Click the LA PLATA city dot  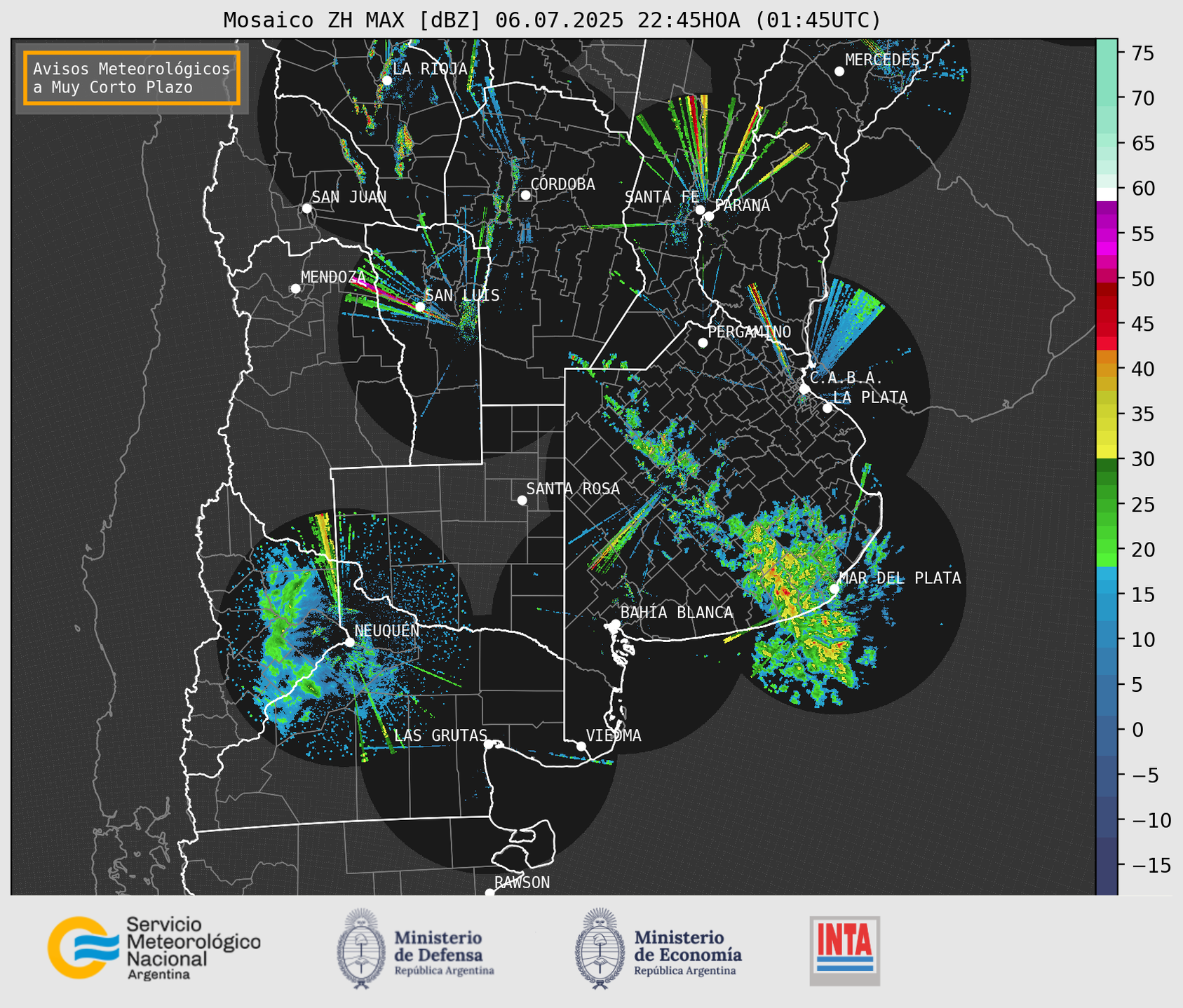coord(827,408)
